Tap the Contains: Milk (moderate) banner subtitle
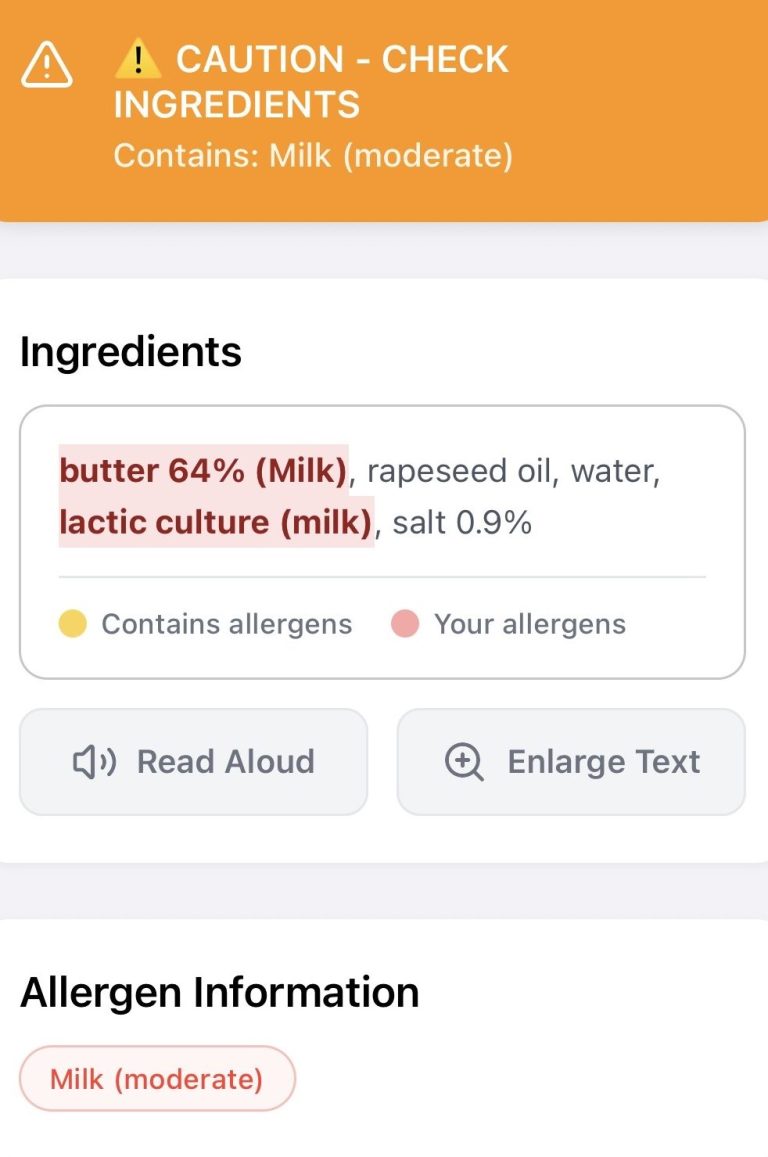 click(313, 156)
